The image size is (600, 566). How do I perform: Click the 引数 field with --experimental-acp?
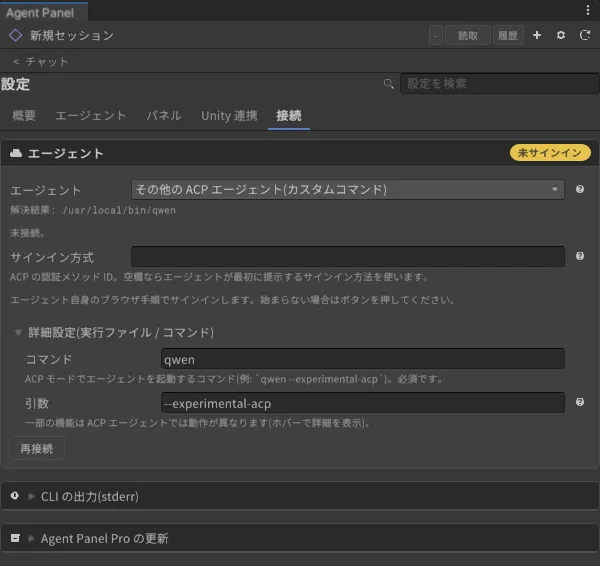tap(362, 403)
